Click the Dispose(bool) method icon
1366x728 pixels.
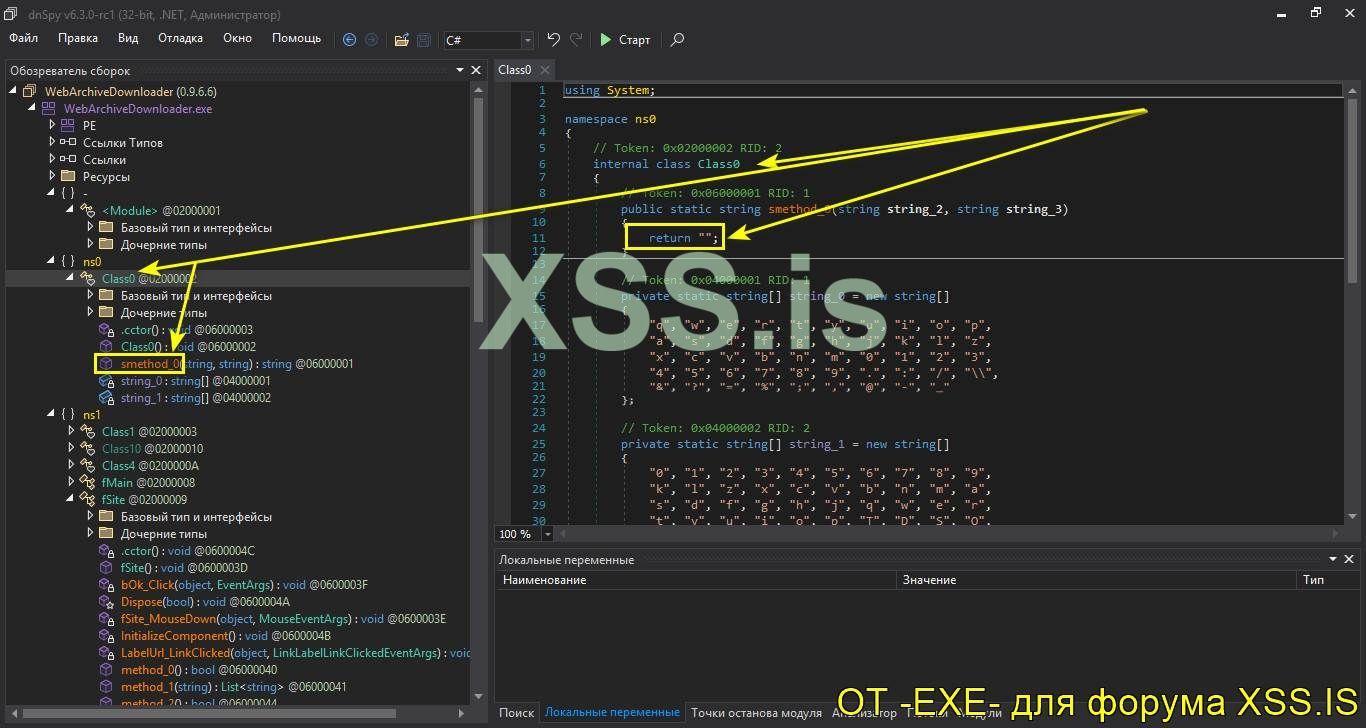tap(106, 602)
